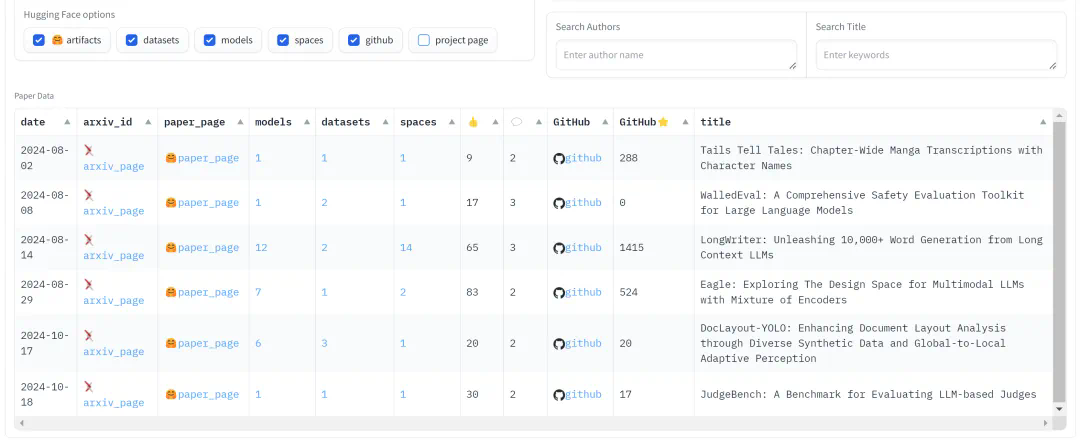Click the thumbs-up upvotes column header icon
The image size is (1080, 445).
(x=473, y=122)
